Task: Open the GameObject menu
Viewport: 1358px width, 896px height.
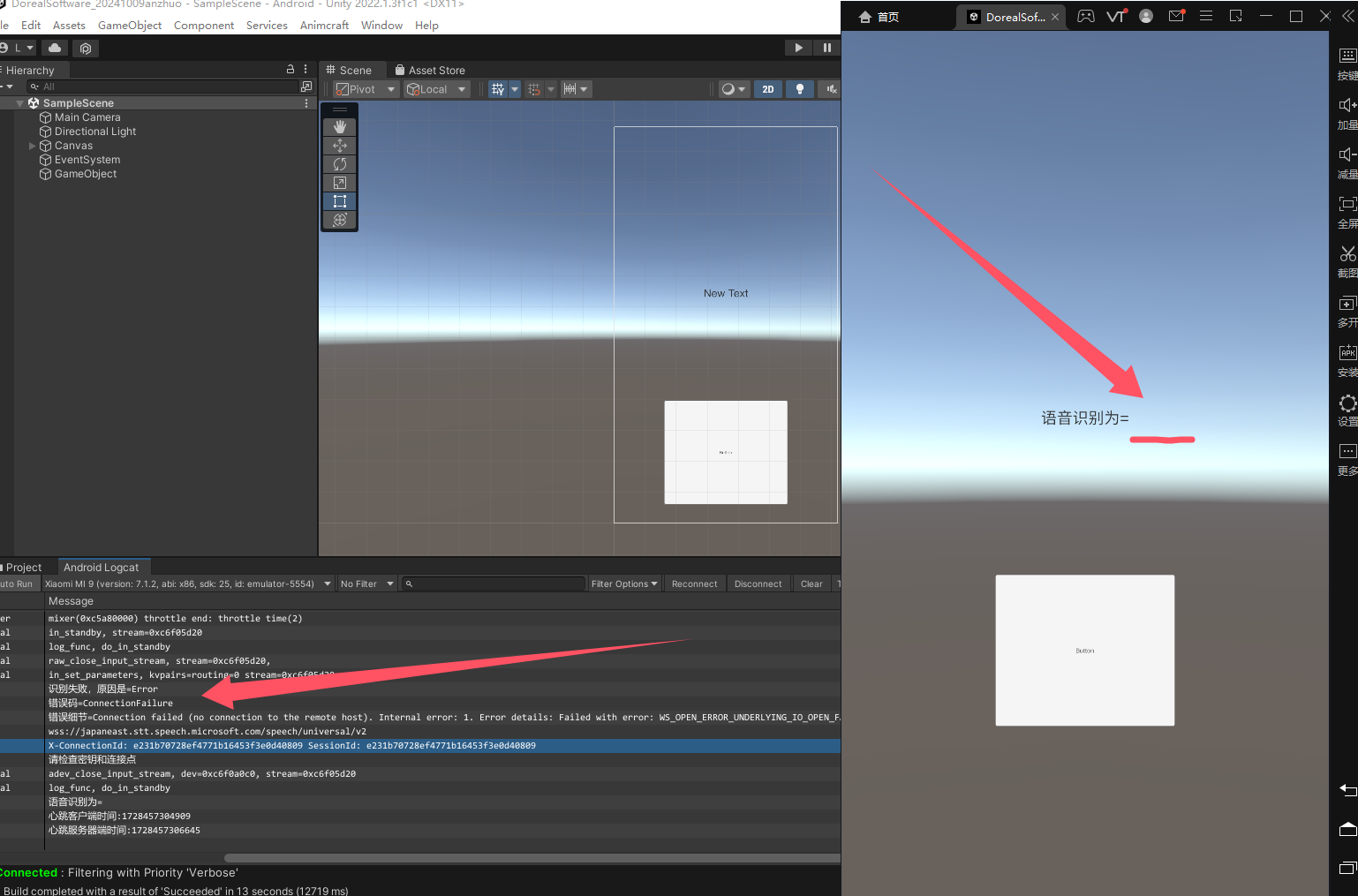Action: coord(130,26)
